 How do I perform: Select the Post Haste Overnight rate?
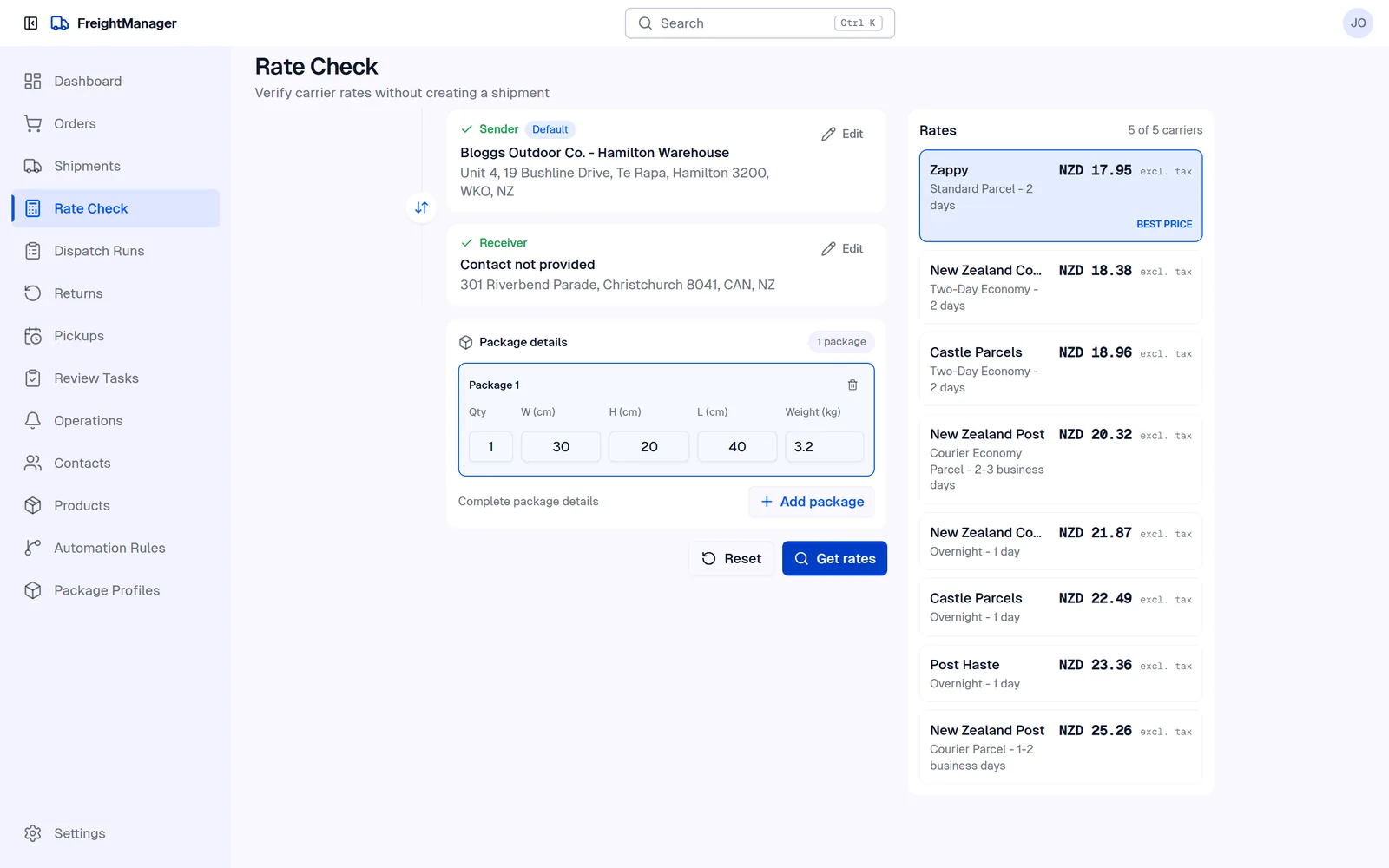tap(1061, 674)
